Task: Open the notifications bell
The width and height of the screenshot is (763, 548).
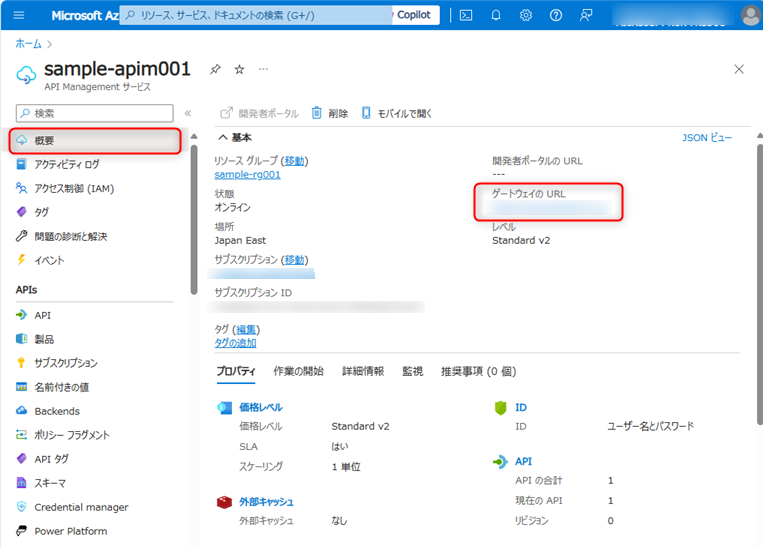Action: (496, 15)
